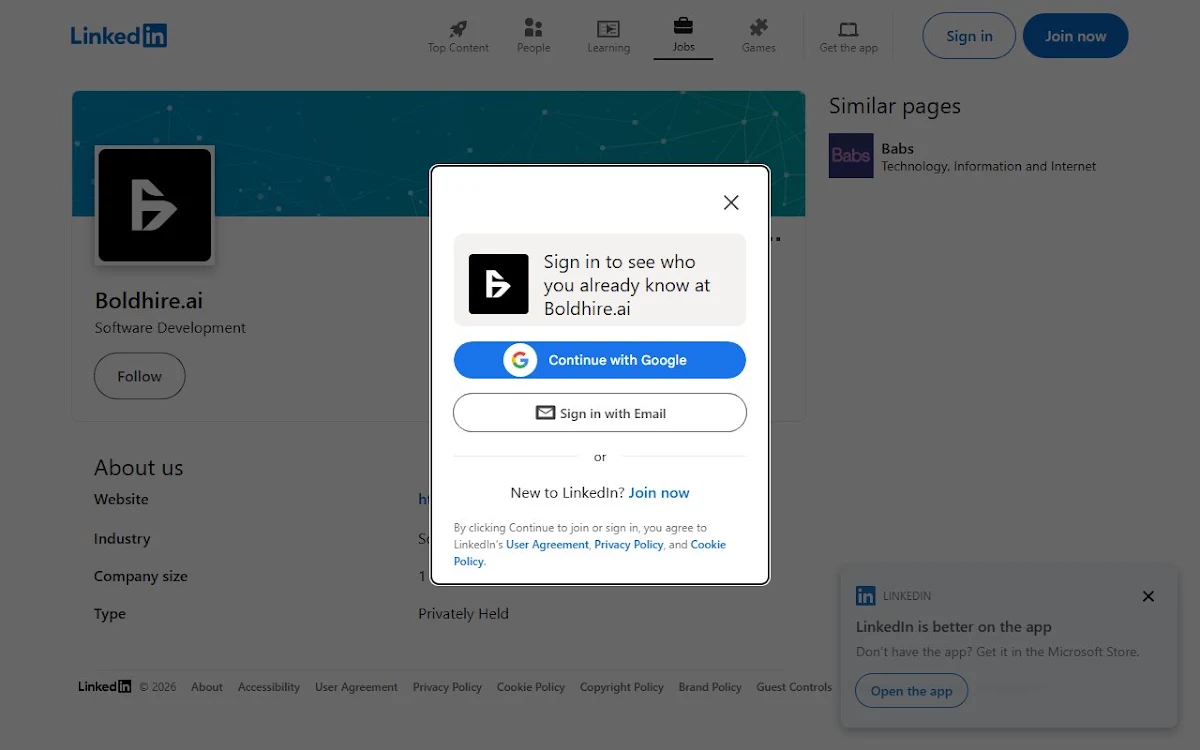
Task: Open the Brand Policy footer link
Action: tap(710, 687)
